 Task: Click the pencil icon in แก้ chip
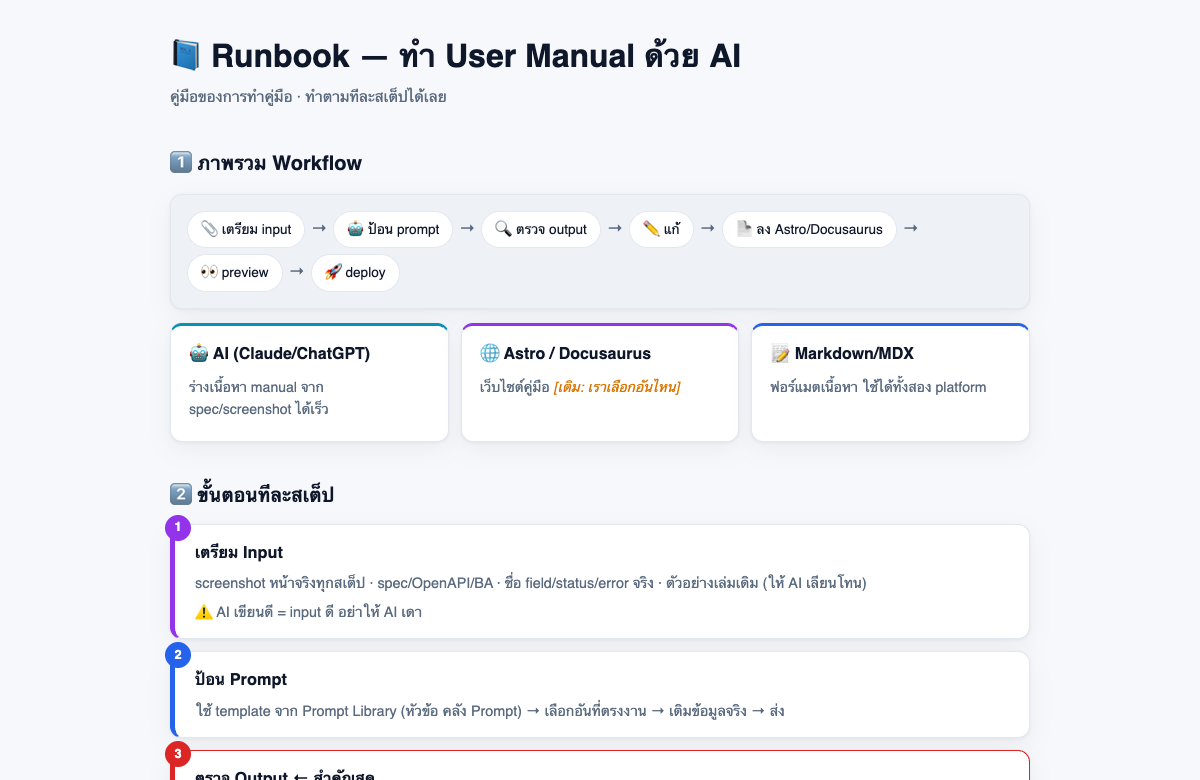pyautogui.click(x=651, y=229)
